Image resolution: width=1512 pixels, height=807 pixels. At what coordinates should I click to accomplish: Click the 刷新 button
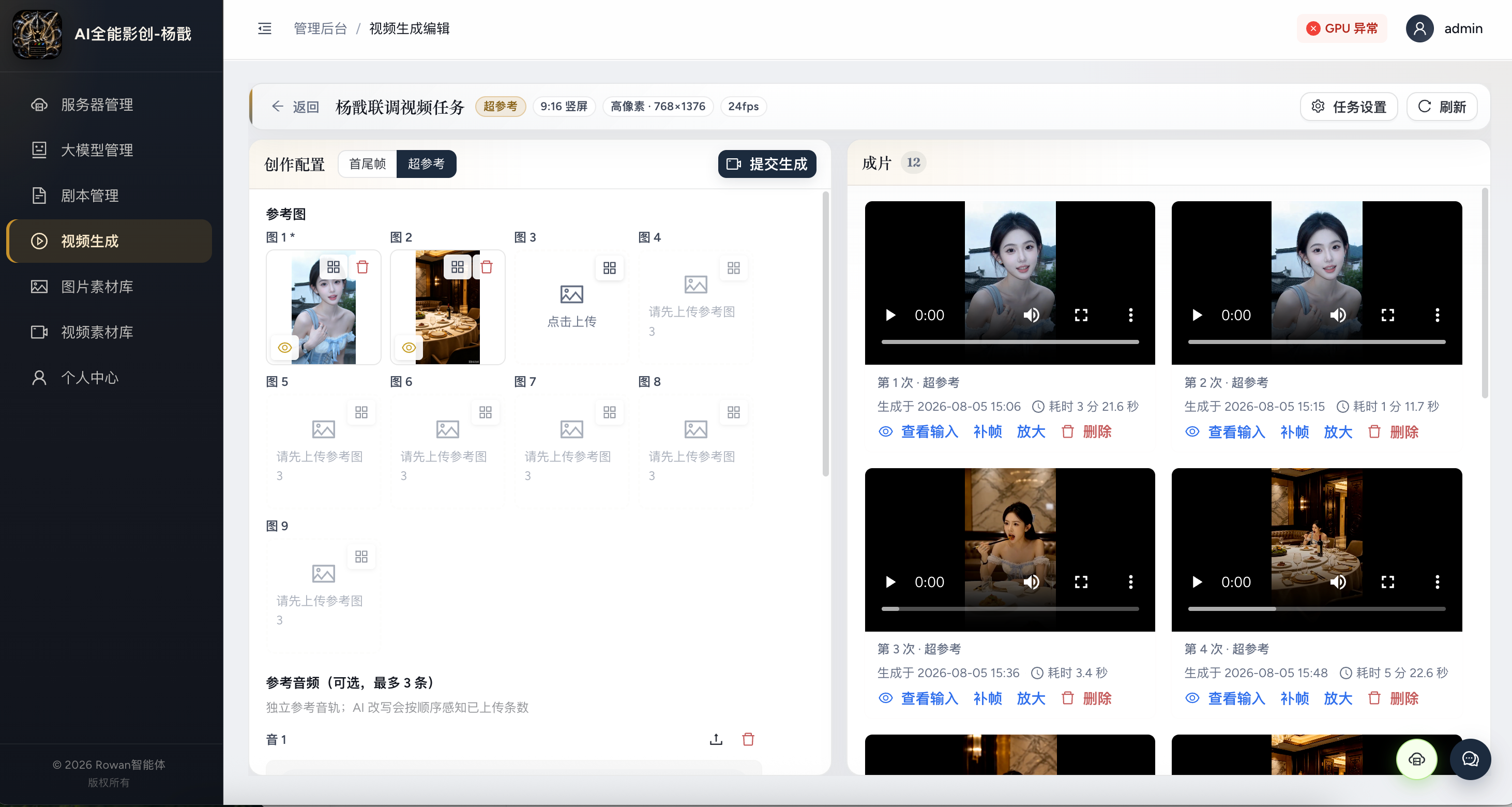point(1442,107)
